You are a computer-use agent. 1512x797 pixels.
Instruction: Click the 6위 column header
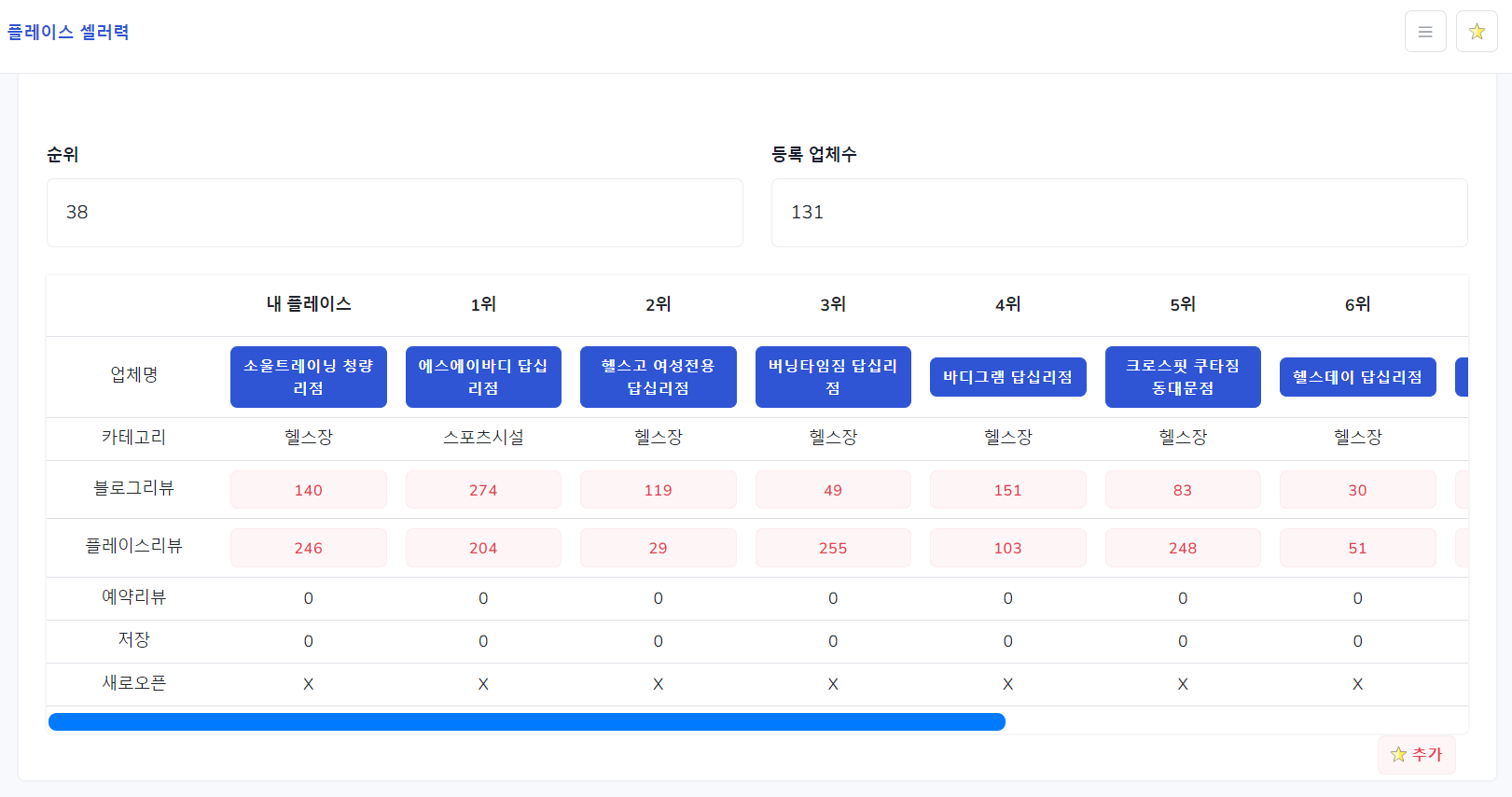pyautogui.click(x=1358, y=304)
